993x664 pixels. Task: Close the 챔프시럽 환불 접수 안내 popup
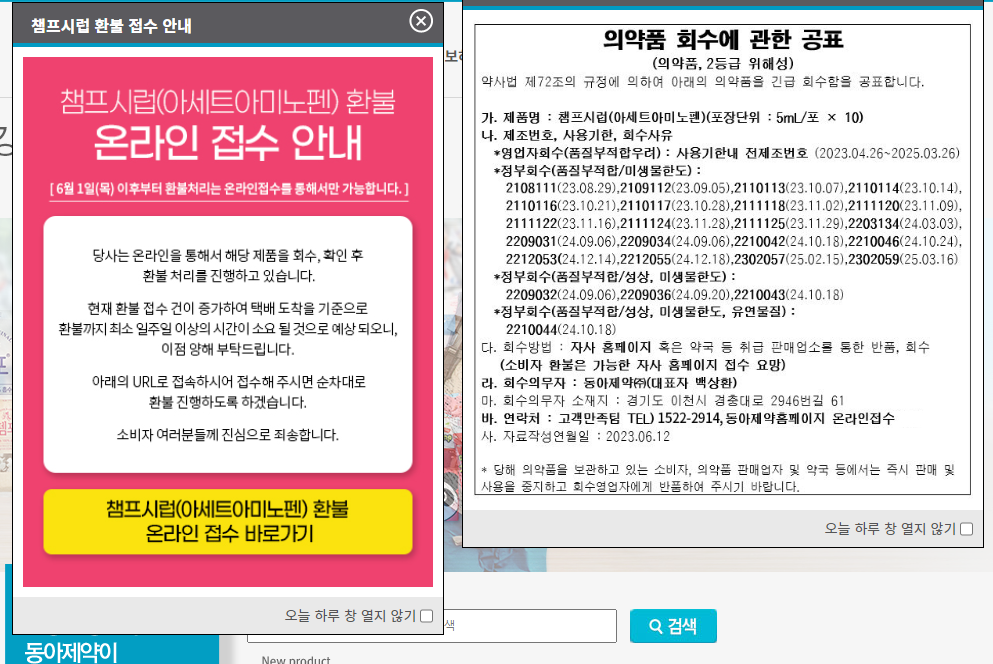pyautogui.click(x=421, y=21)
